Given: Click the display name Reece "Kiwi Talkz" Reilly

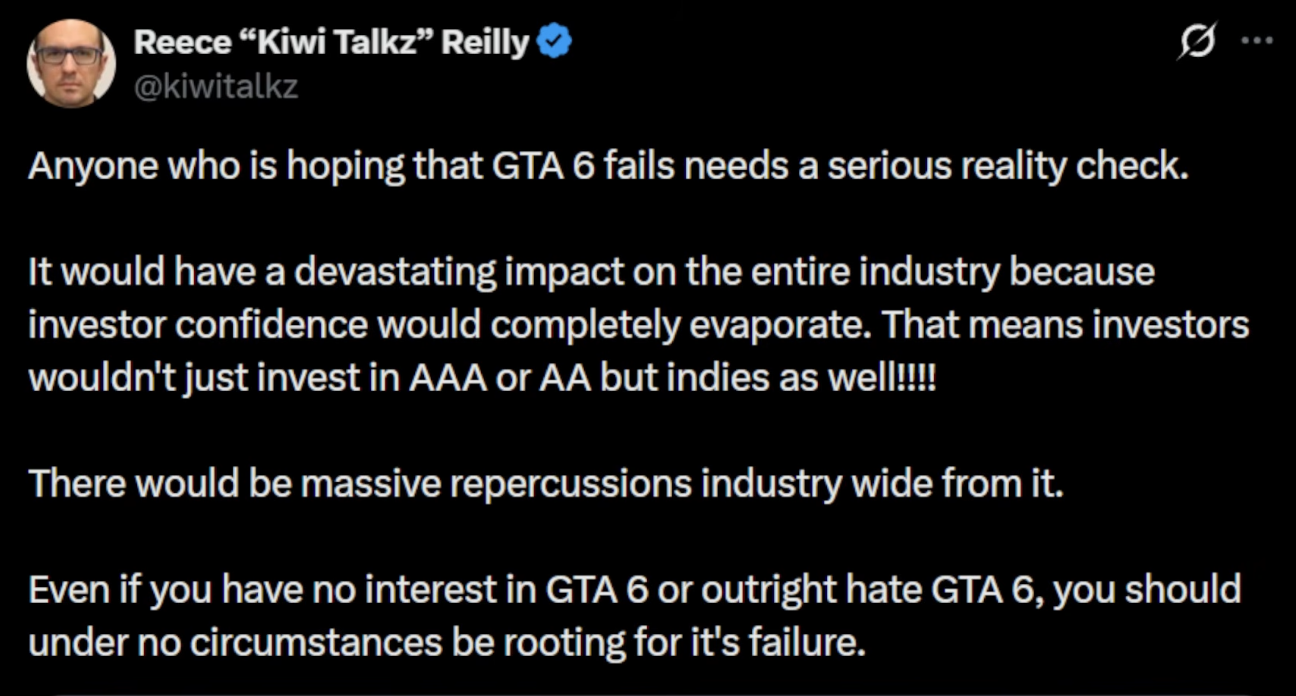Looking at the screenshot, I should click(331, 43).
